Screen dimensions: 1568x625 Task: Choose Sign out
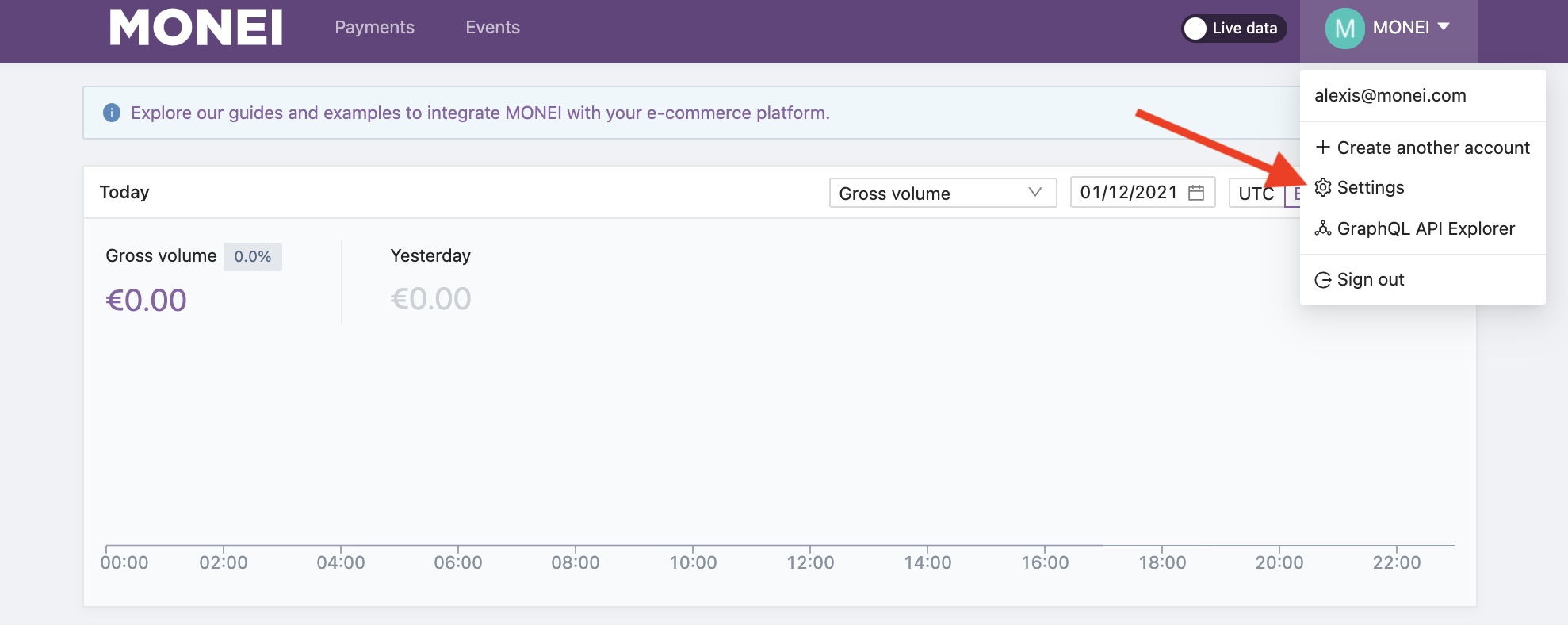click(x=1423, y=279)
